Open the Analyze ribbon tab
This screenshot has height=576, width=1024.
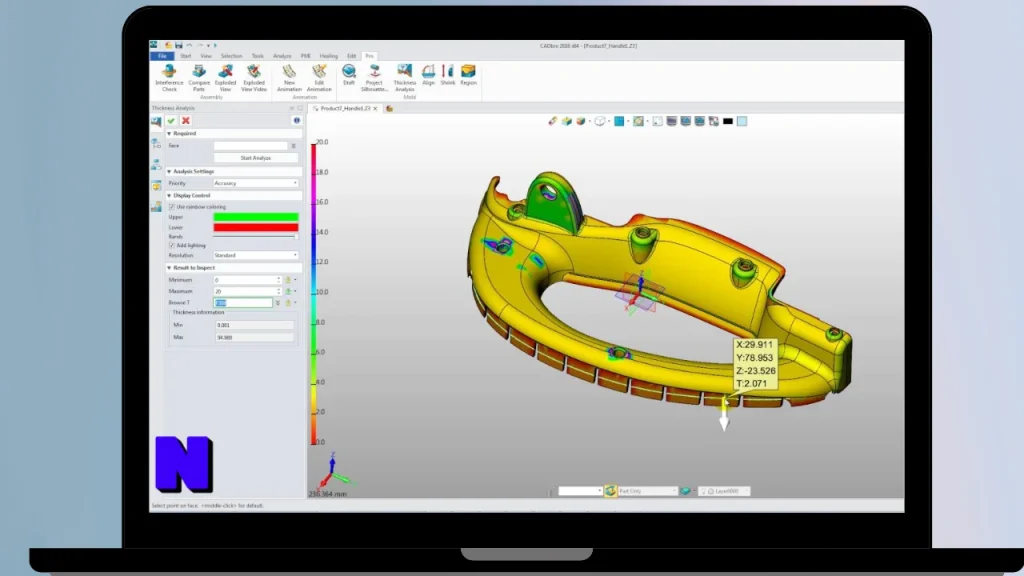[x=282, y=56]
